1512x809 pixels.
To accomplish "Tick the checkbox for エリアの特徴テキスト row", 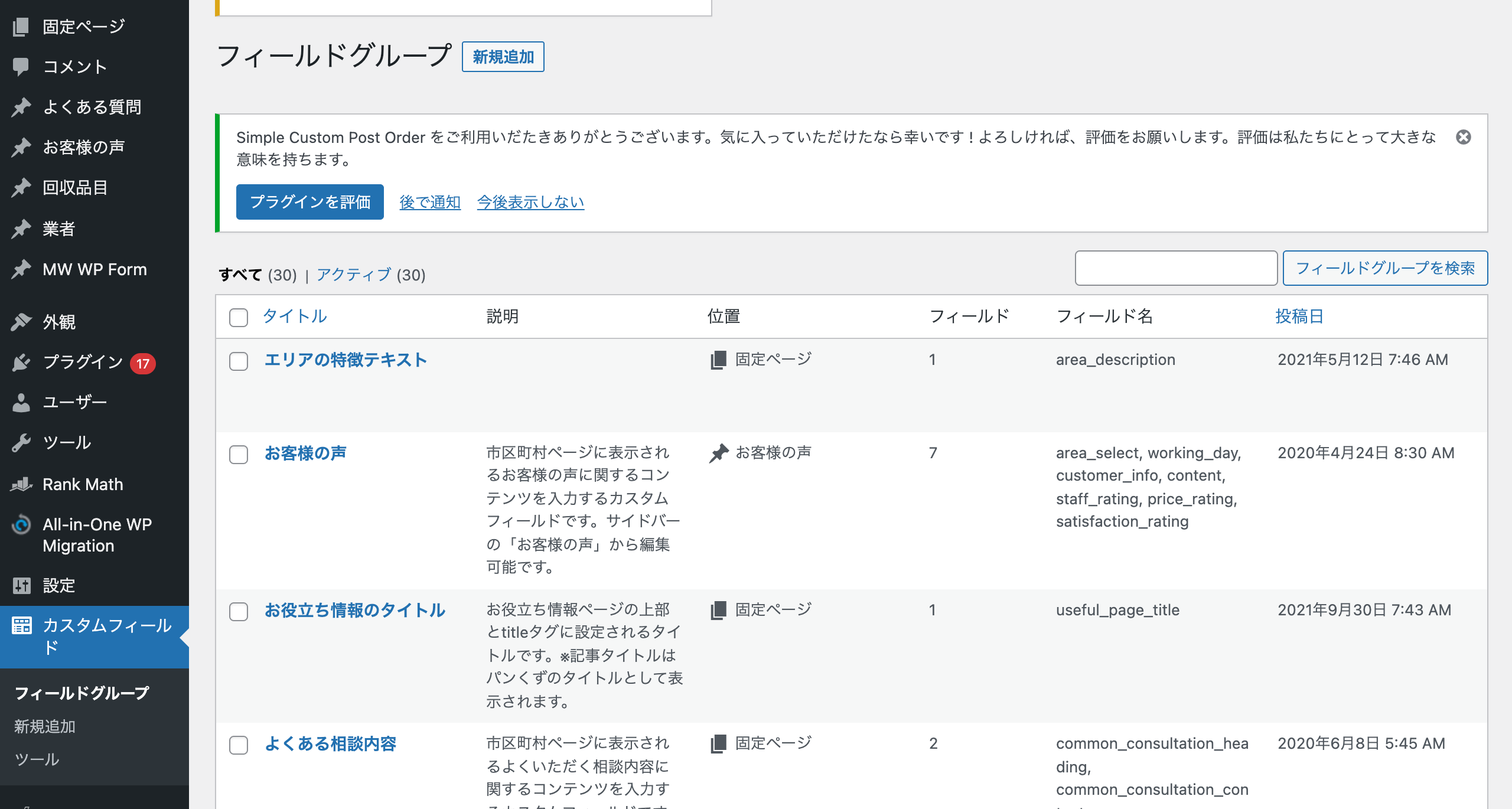I will tap(239, 361).
